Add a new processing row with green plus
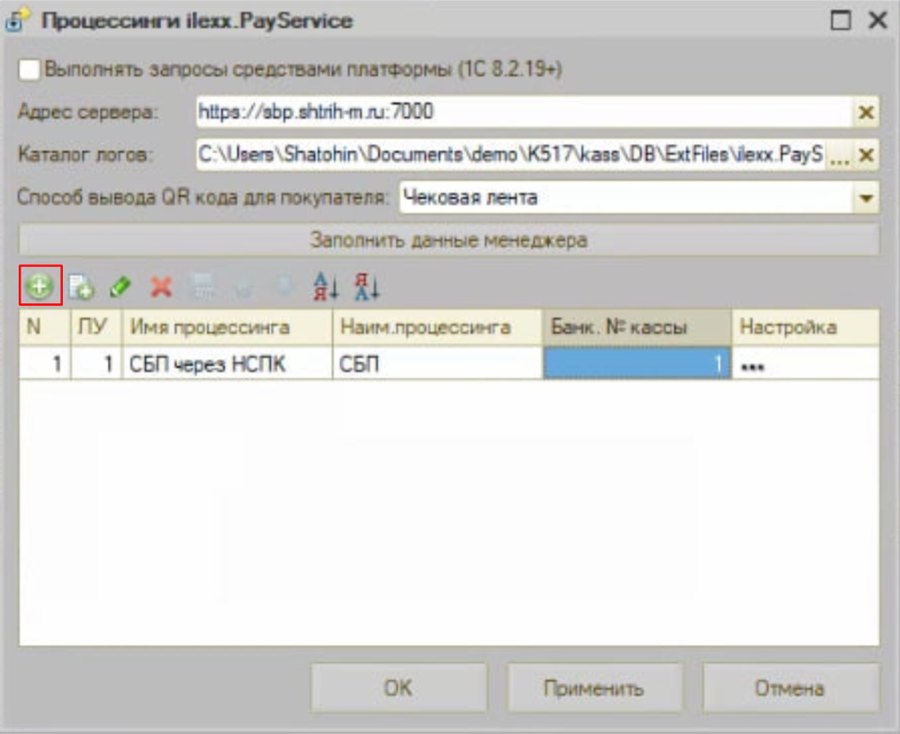900x734 pixels. click(x=40, y=286)
